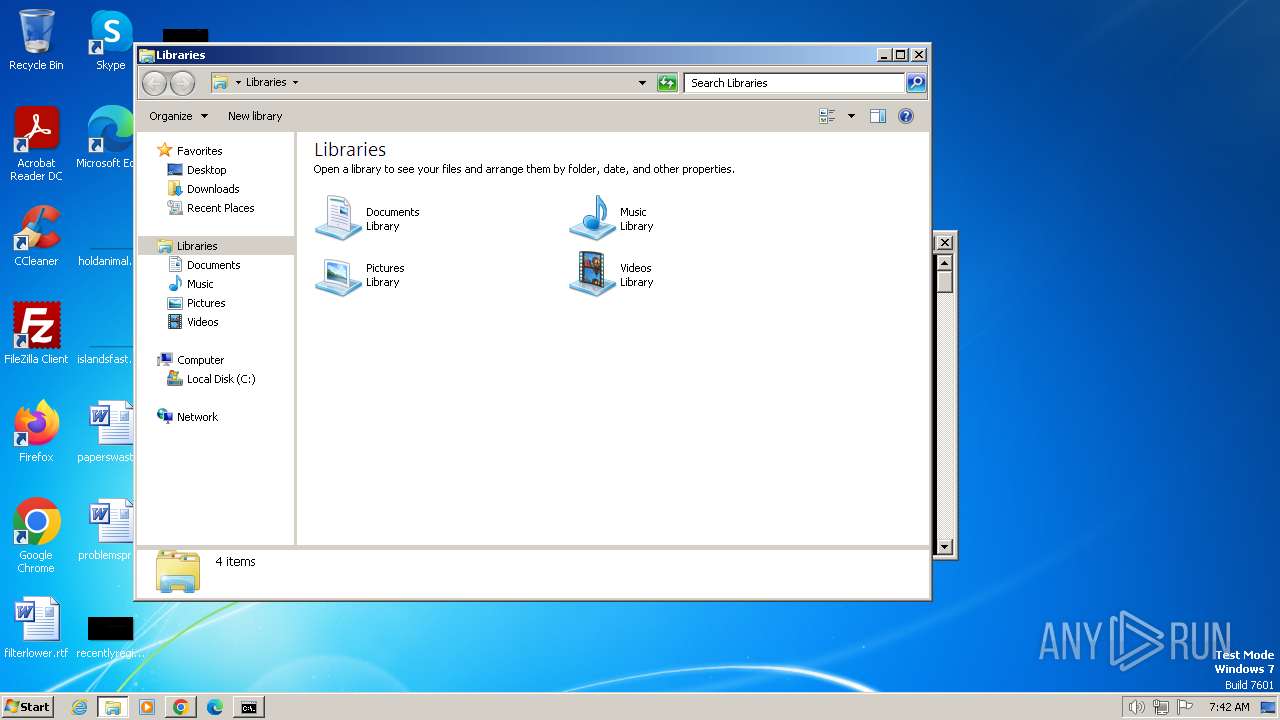The height and width of the screenshot is (720, 1280).
Task: Launch Internet Explorer from the taskbar
Action: [x=80, y=707]
